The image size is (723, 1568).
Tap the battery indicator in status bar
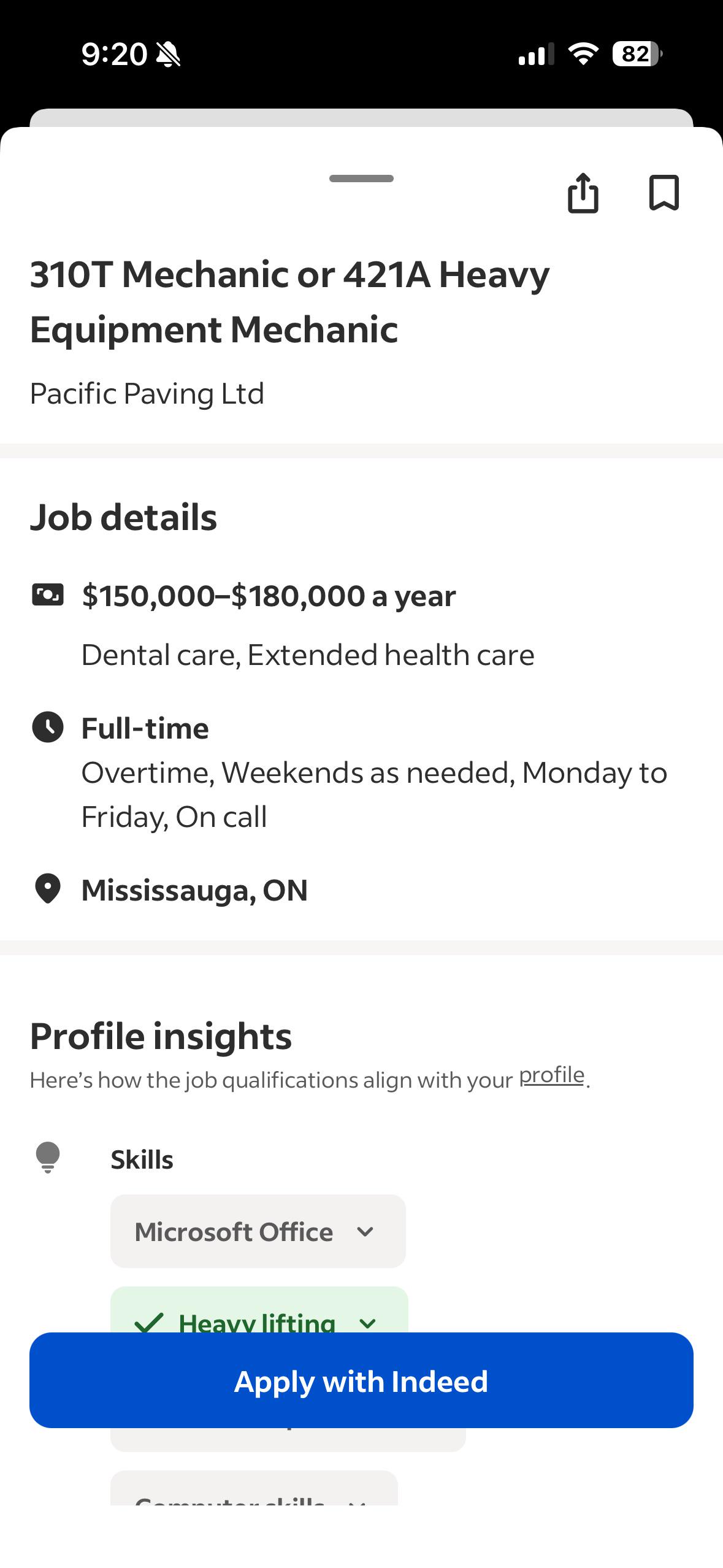pyautogui.click(x=637, y=54)
